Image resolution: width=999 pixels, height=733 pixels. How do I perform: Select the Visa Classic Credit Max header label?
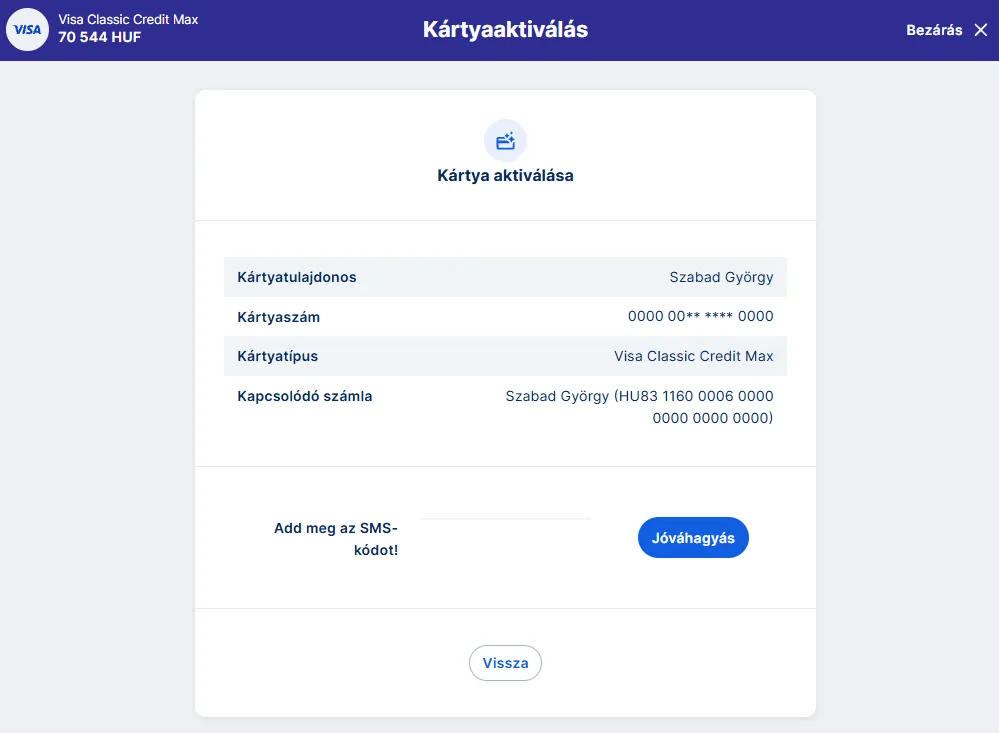click(x=128, y=20)
